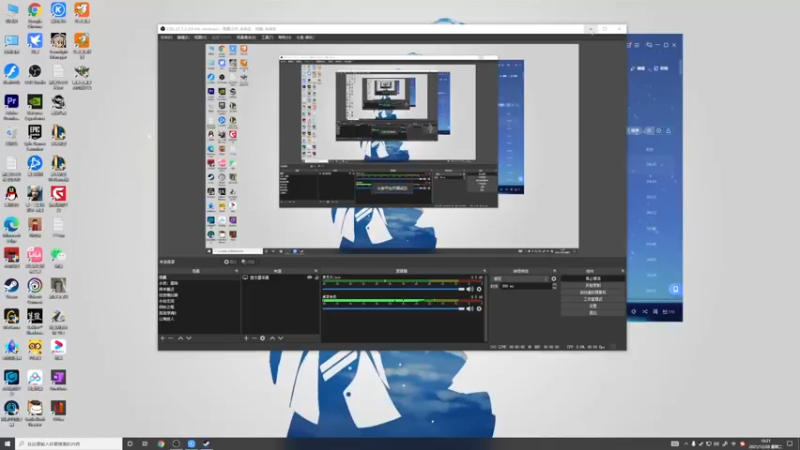Click the transition duration input field
The image size is (800, 450).
526,286
